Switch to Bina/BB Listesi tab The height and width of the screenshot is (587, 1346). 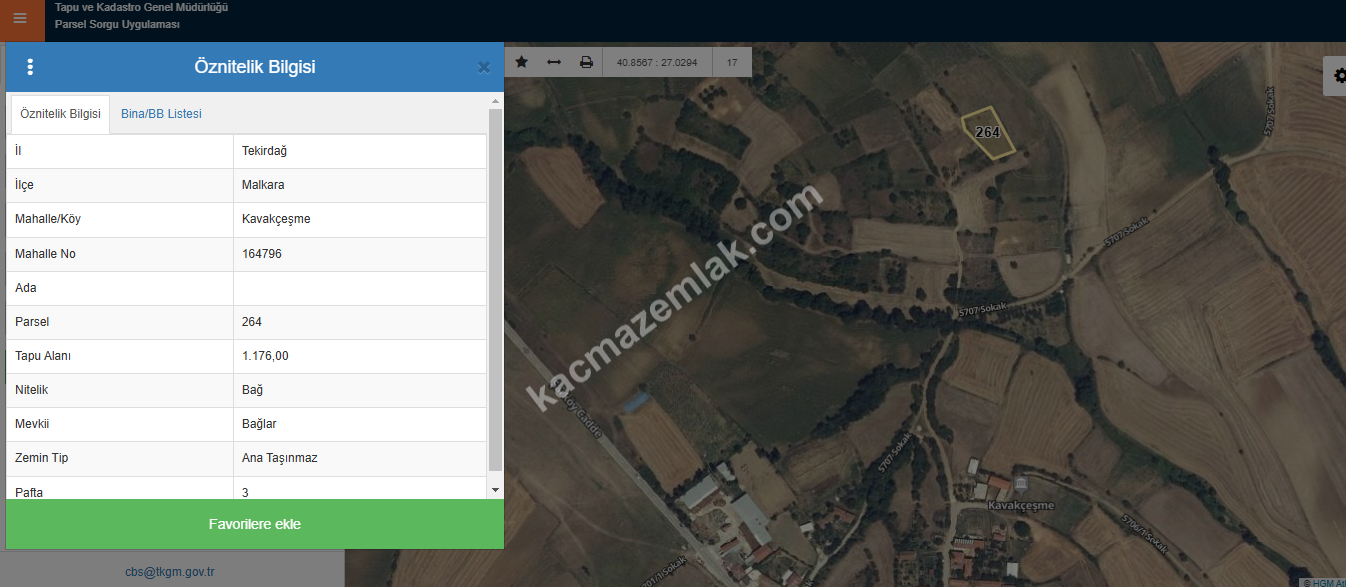pyautogui.click(x=161, y=114)
